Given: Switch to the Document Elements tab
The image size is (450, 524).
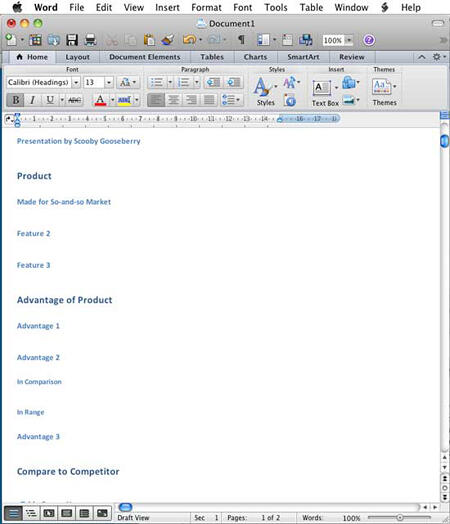Looking at the screenshot, I should 145,57.
